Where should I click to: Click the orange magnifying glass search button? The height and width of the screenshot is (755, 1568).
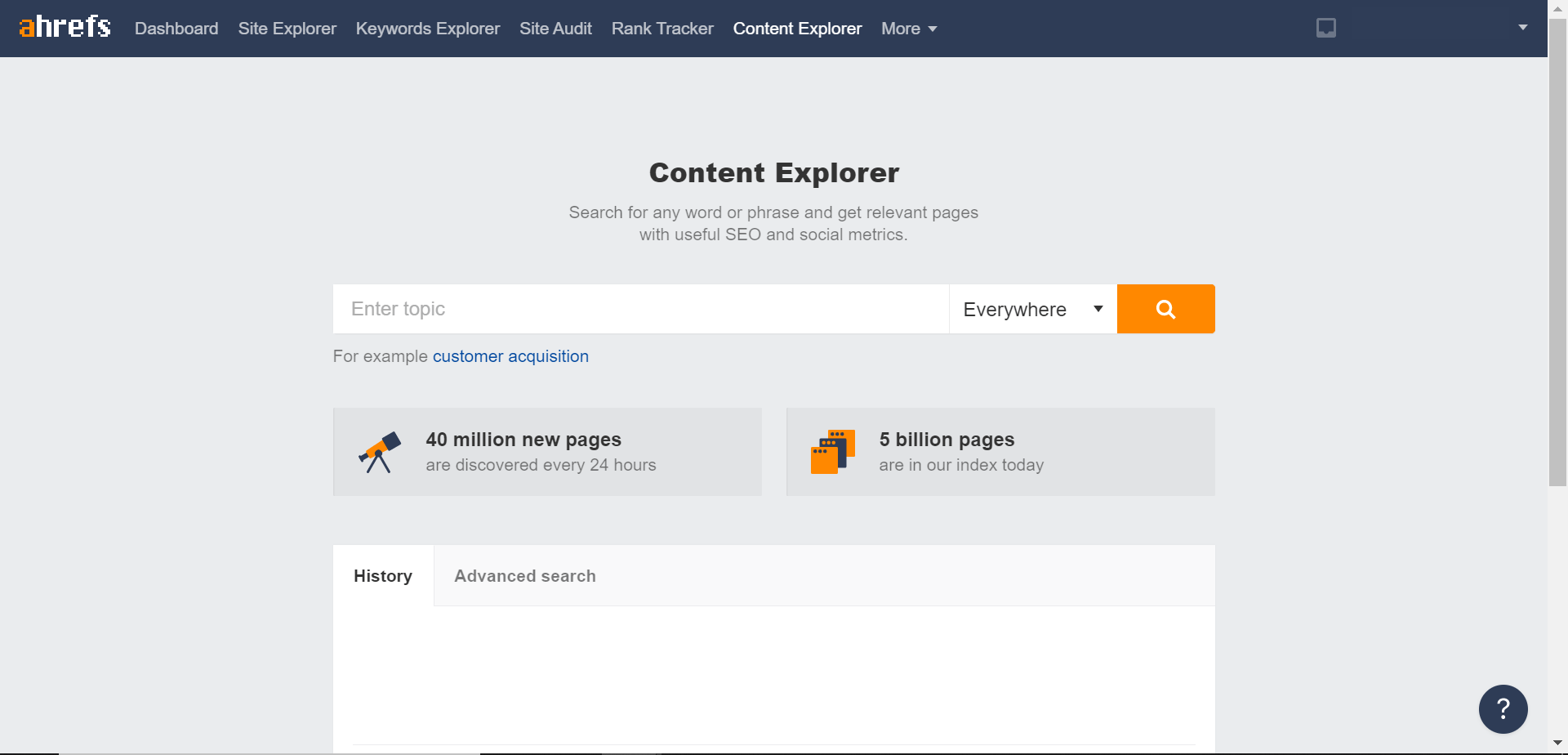pos(1165,309)
